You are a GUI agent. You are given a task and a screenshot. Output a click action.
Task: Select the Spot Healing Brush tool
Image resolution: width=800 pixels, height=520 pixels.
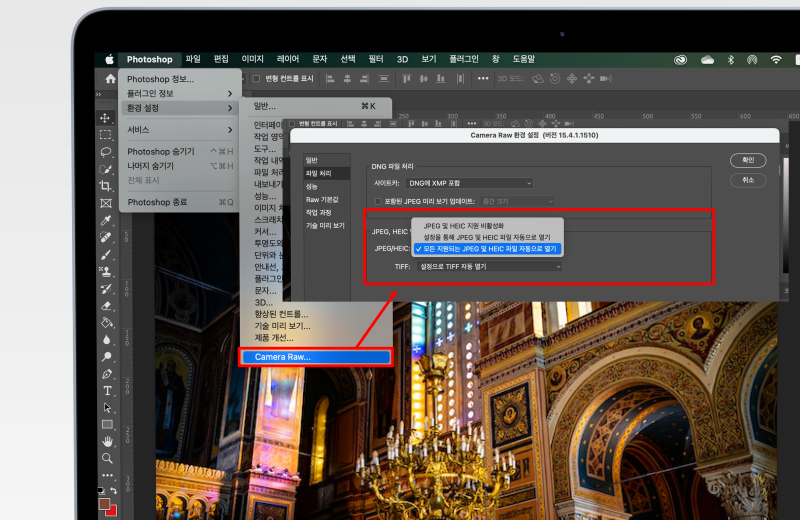point(106,237)
